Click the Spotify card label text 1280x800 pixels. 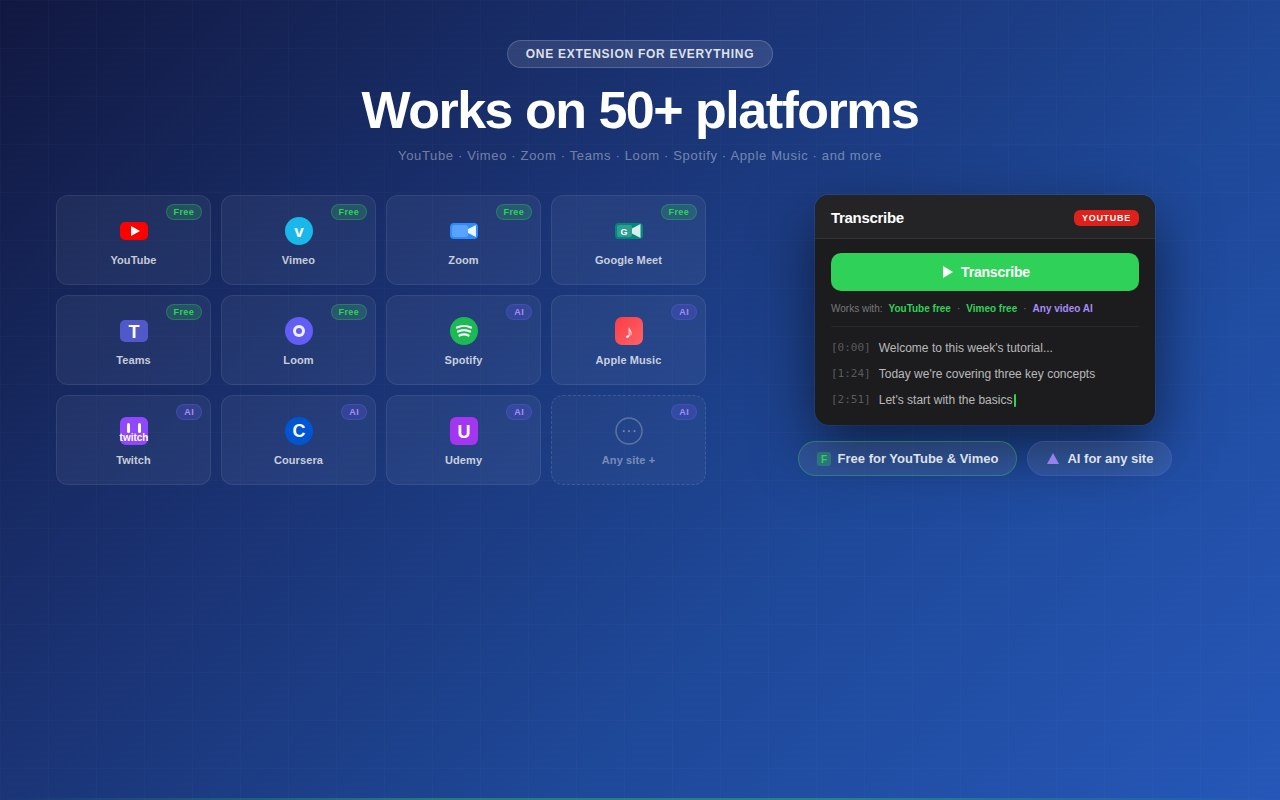click(x=464, y=360)
